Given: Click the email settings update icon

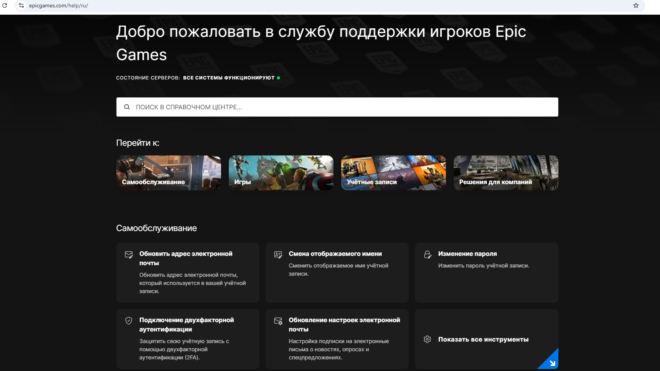Looking at the screenshot, I should pos(278,321).
